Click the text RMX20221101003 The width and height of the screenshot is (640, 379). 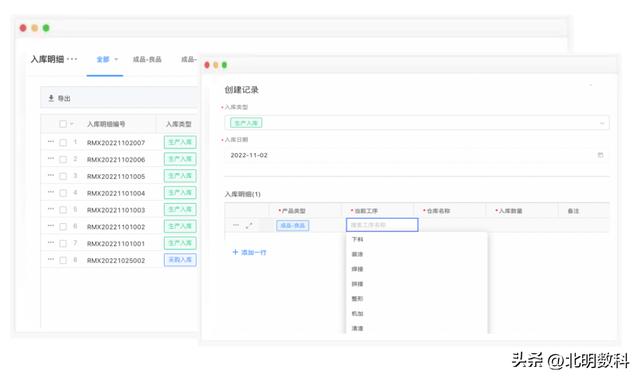116,210
